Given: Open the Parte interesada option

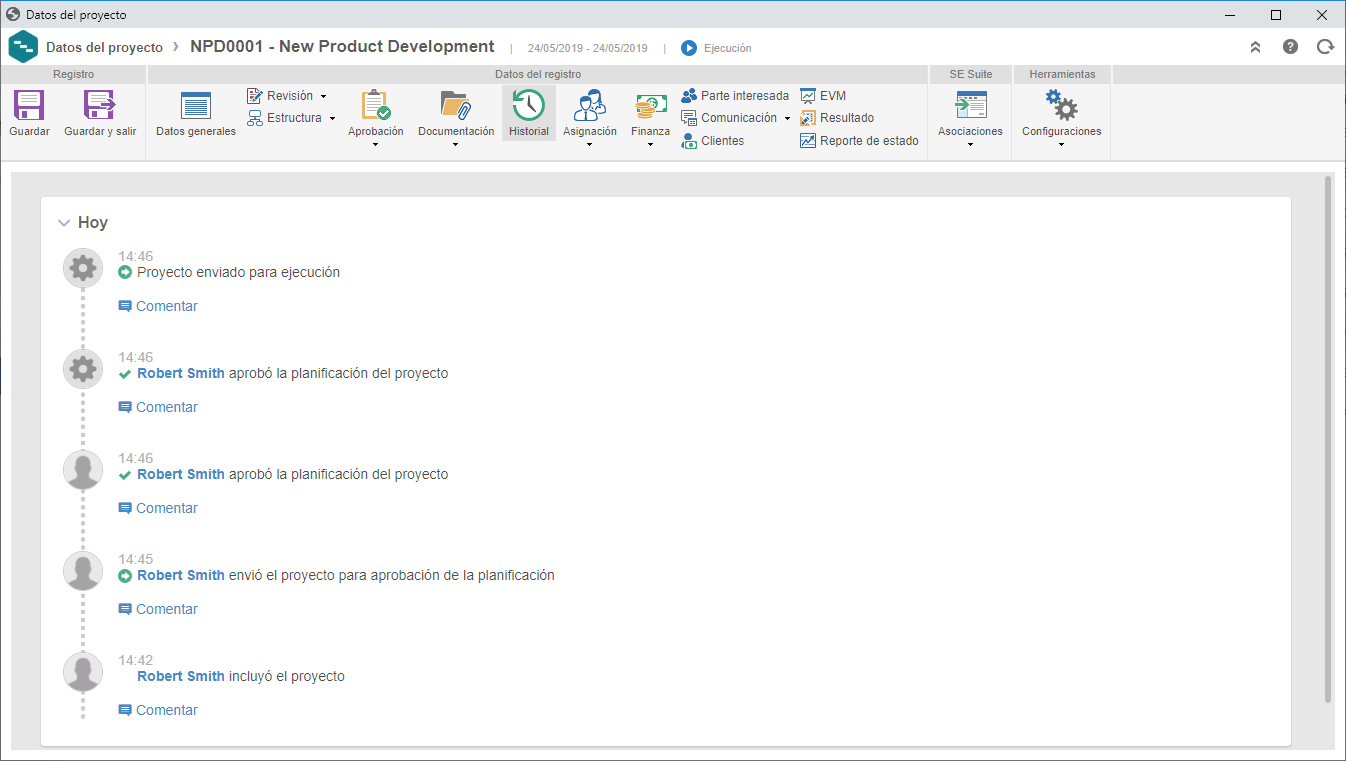Looking at the screenshot, I should tap(735, 96).
